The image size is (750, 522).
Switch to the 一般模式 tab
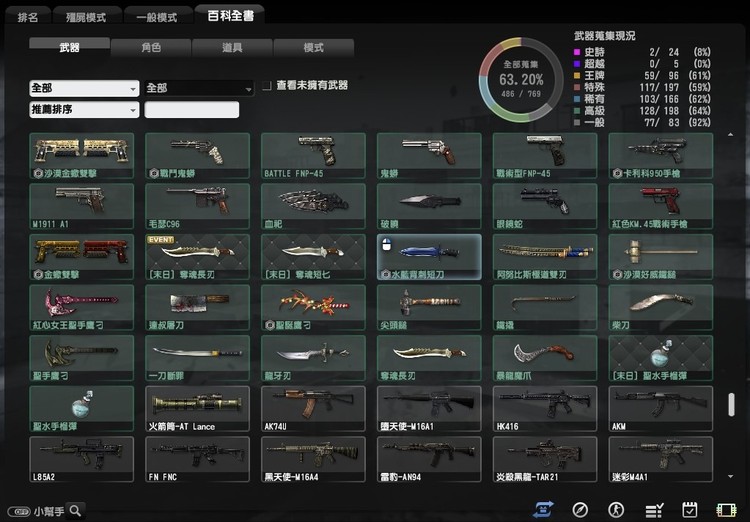tap(157, 17)
